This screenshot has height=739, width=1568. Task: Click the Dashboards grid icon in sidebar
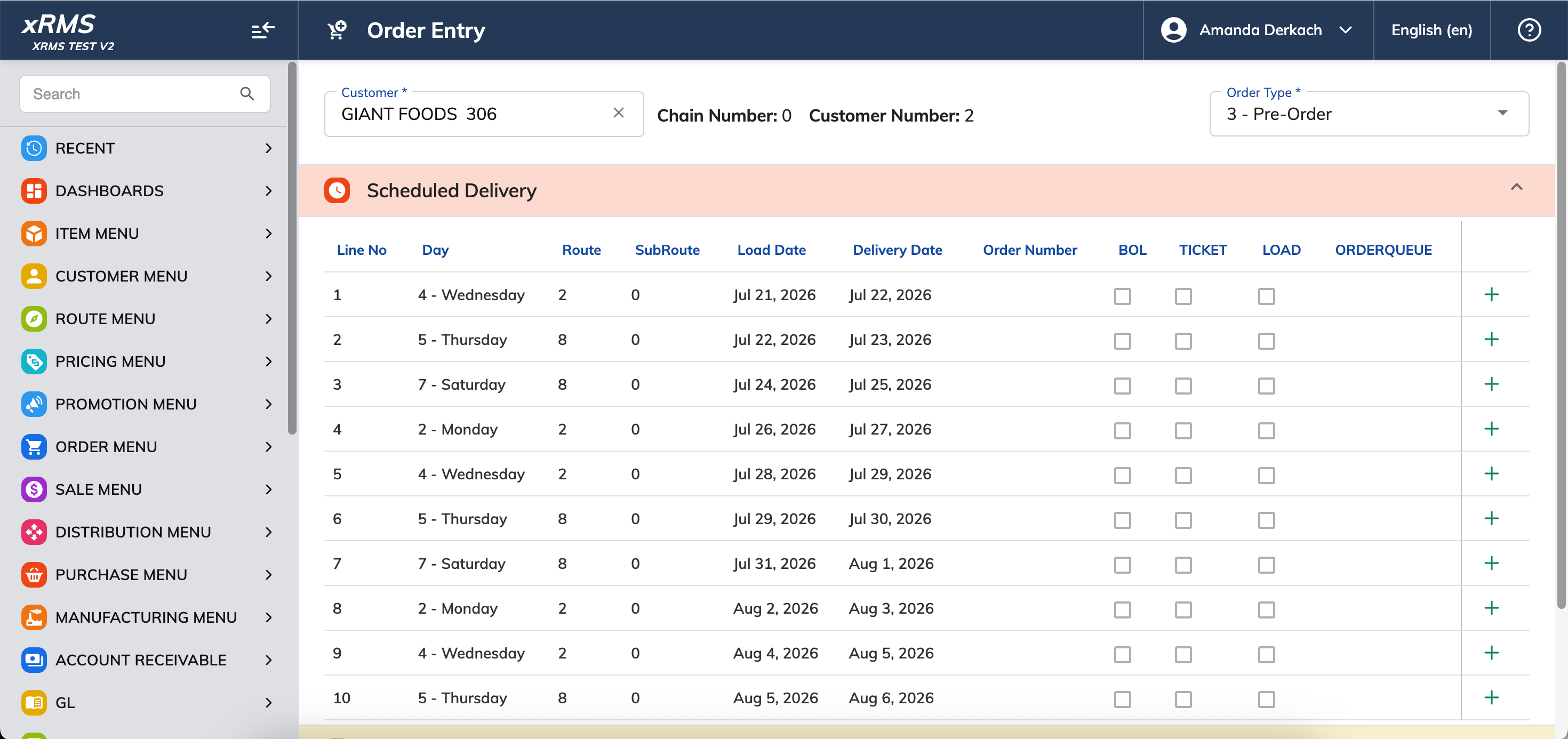[x=34, y=190]
